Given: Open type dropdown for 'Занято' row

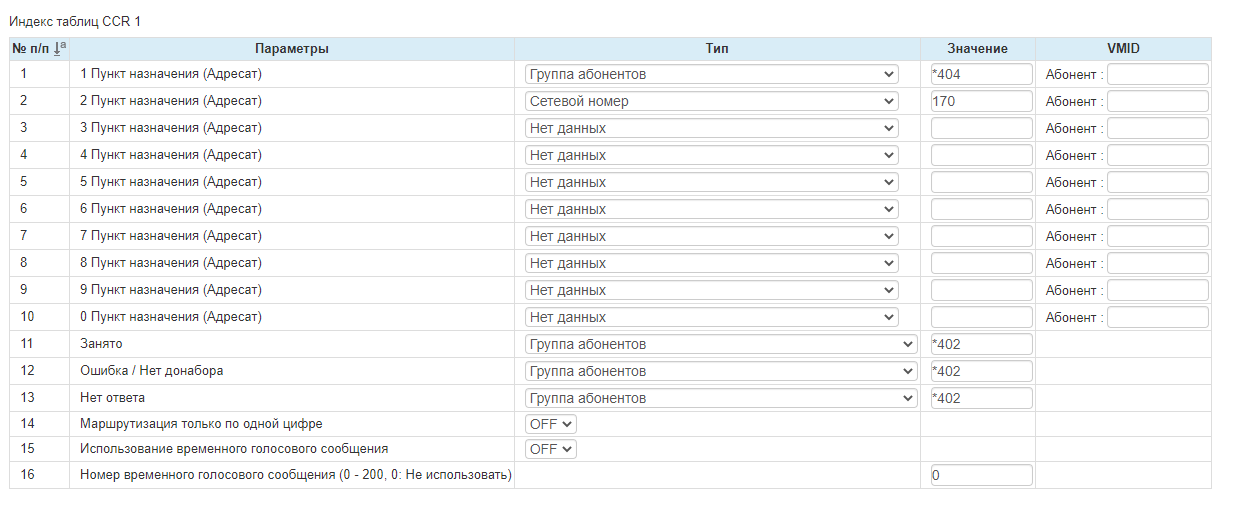Looking at the screenshot, I should point(721,344).
